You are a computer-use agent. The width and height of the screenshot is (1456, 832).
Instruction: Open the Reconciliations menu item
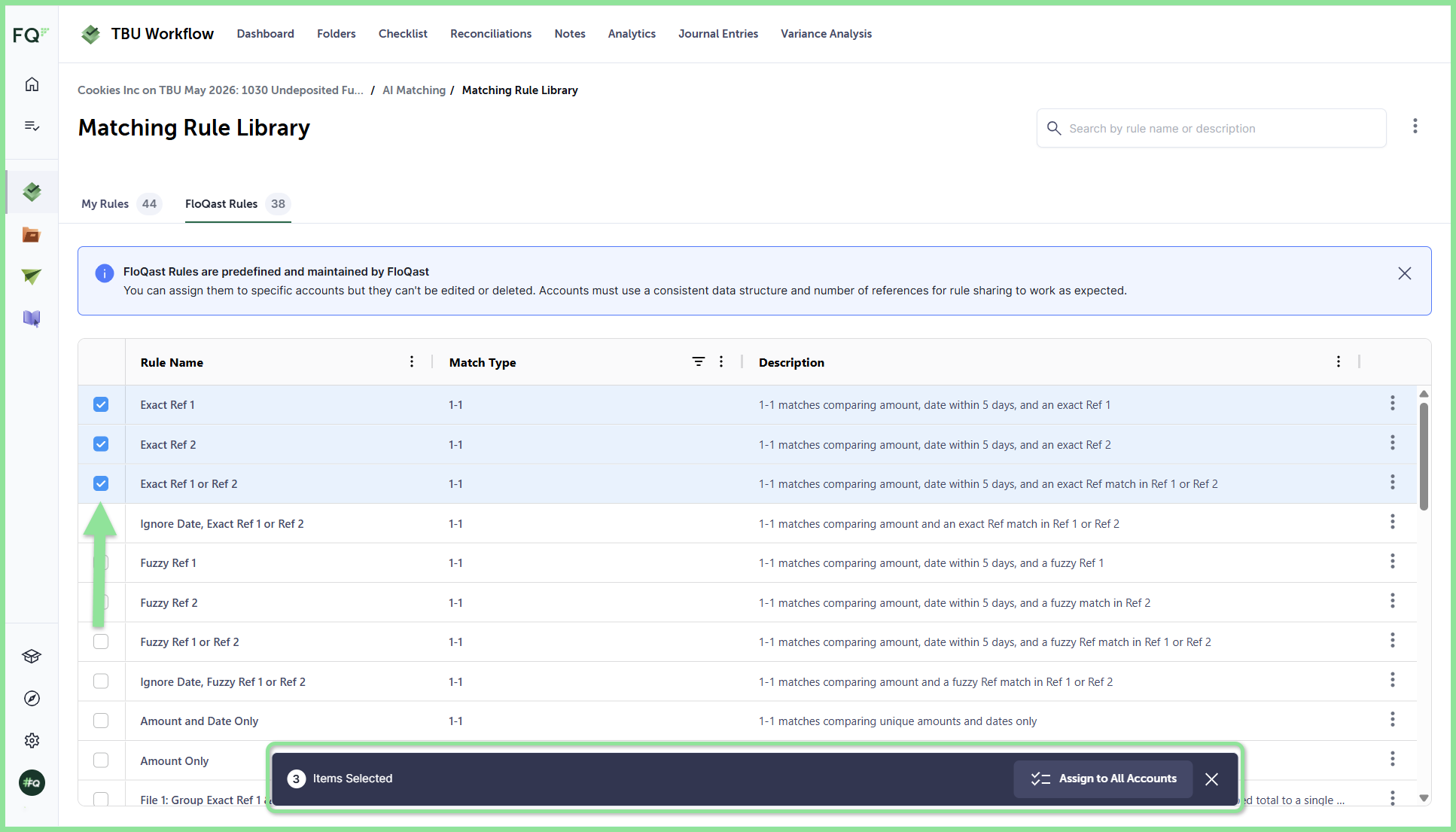491,34
